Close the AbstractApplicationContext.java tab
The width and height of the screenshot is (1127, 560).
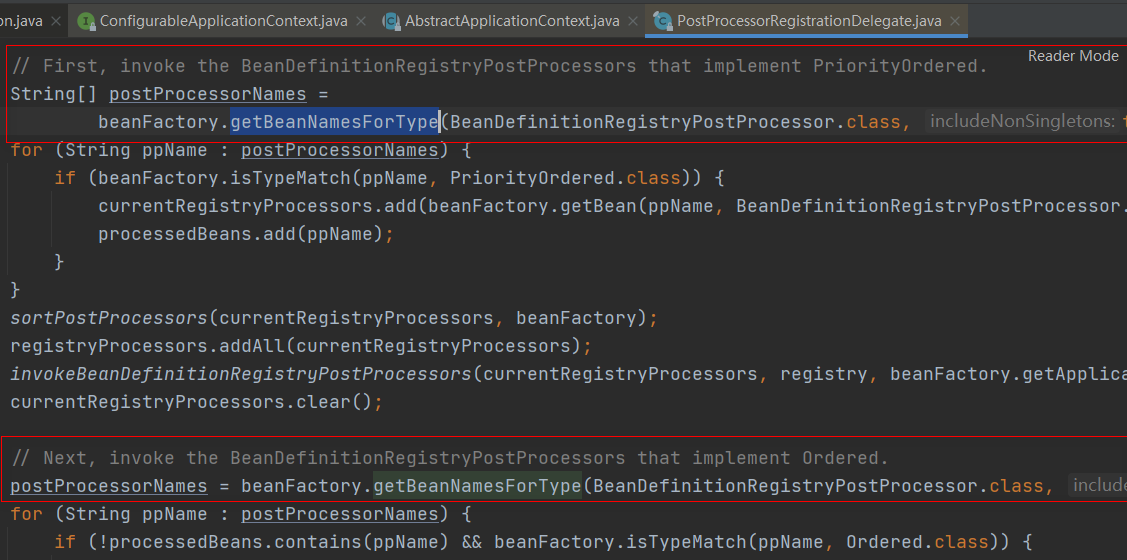coord(632,22)
